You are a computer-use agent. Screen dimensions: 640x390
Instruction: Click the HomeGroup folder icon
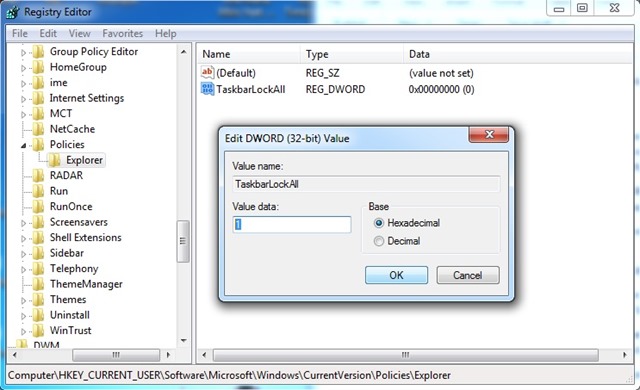[x=38, y=67]
